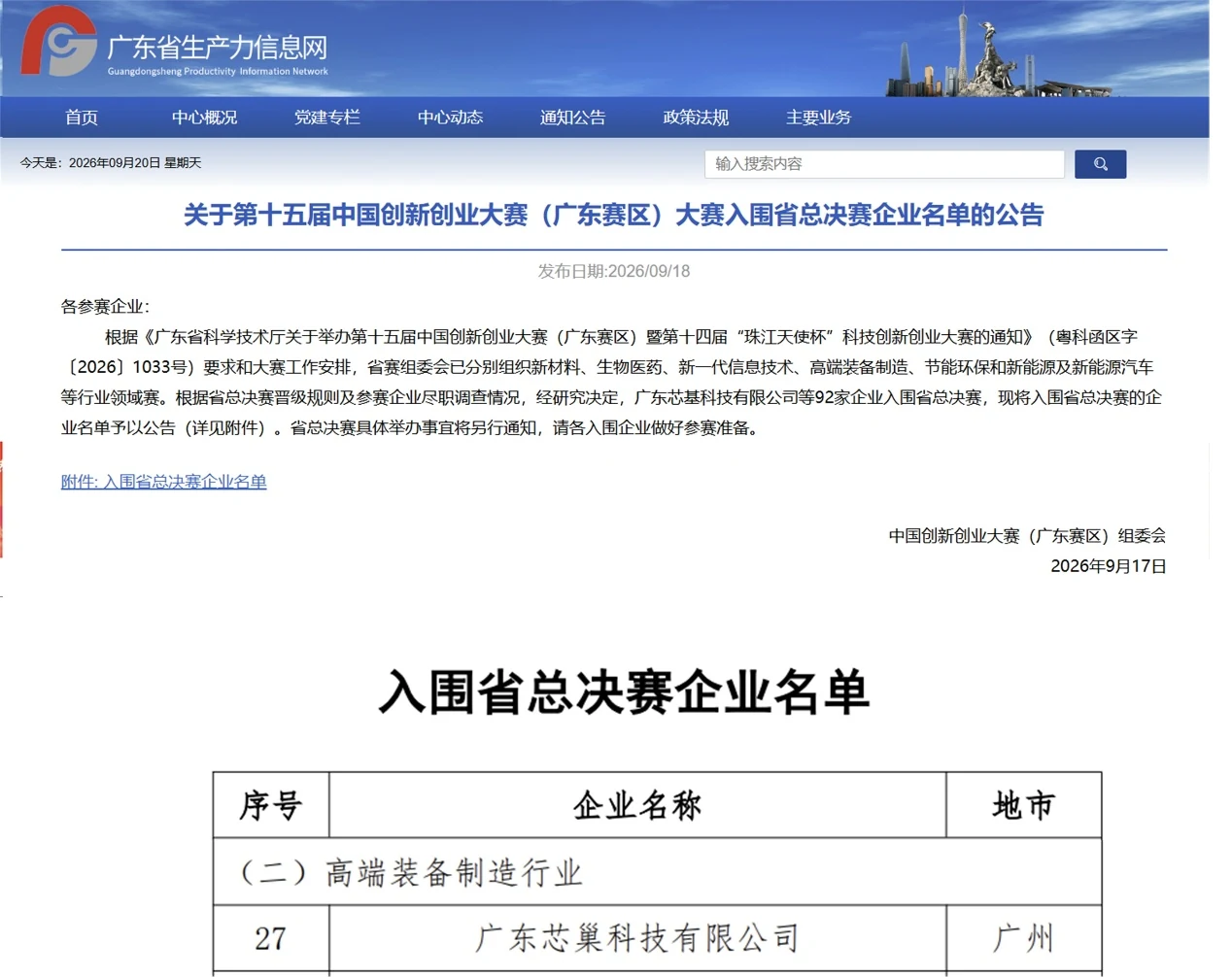The image size is (1232, 977).
Task: Open the 主要业务 menu item
Action: [x=819, y=118]
